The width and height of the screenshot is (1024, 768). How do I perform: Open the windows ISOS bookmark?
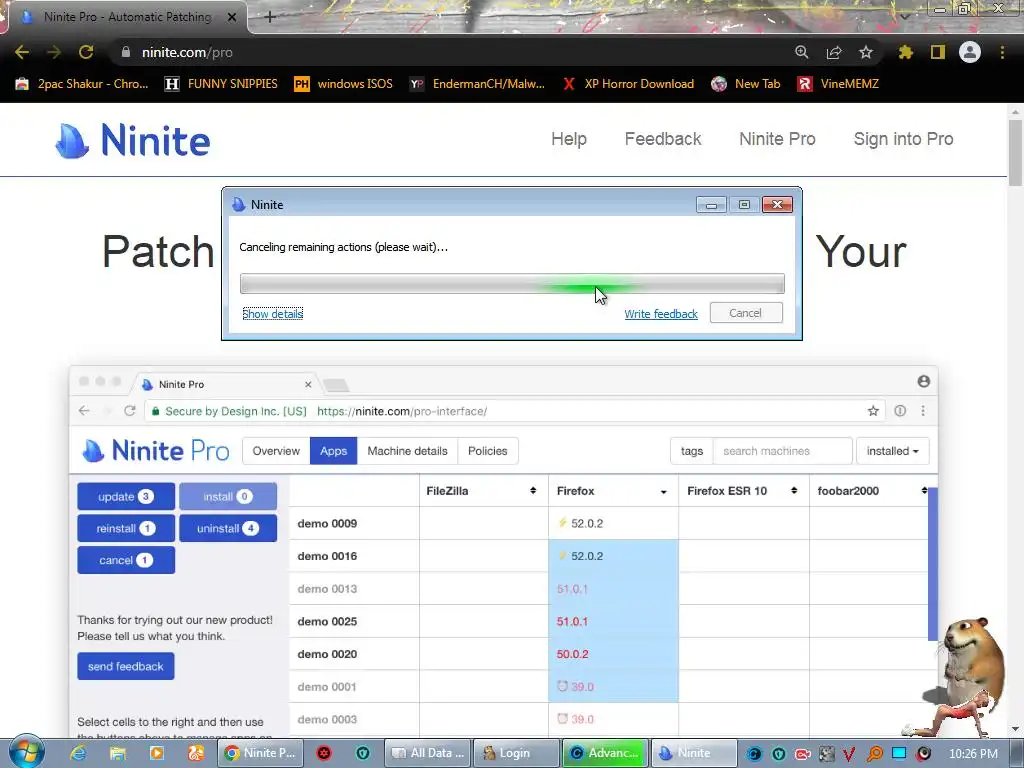click(344, 84)
